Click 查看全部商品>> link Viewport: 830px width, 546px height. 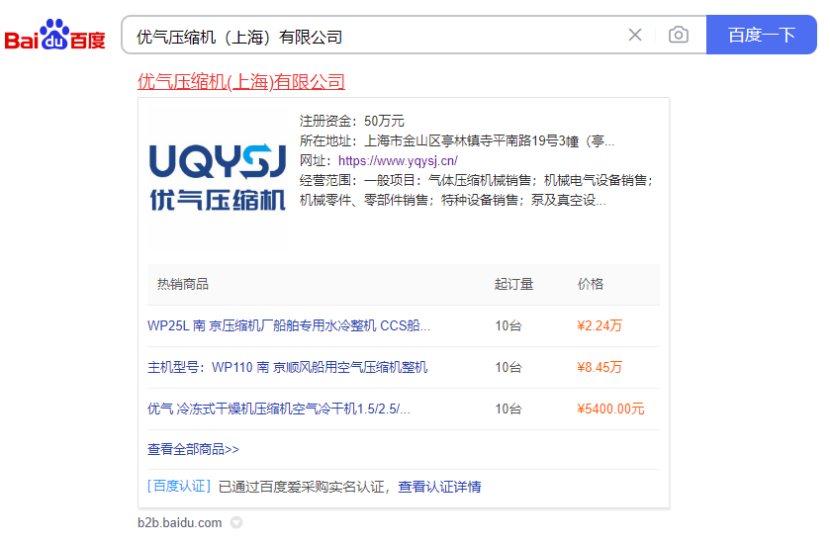193,449
